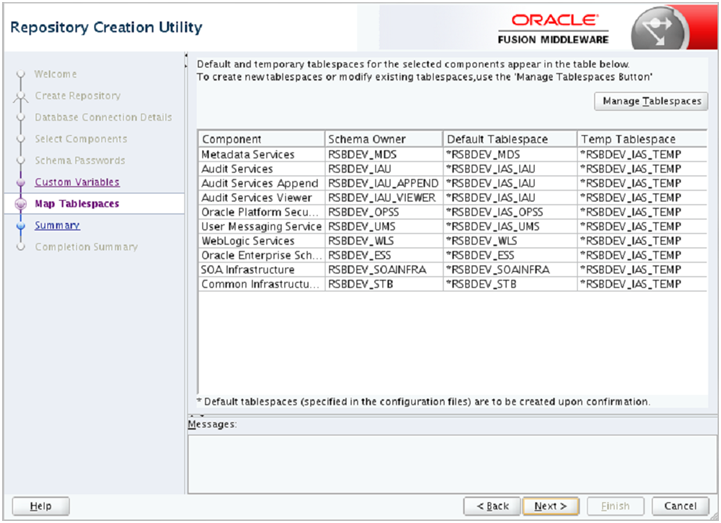The width and height of the screenshot is (721, 523).
Task: Click the Custom Variables step bullet icon
Action: click(21, 183)
